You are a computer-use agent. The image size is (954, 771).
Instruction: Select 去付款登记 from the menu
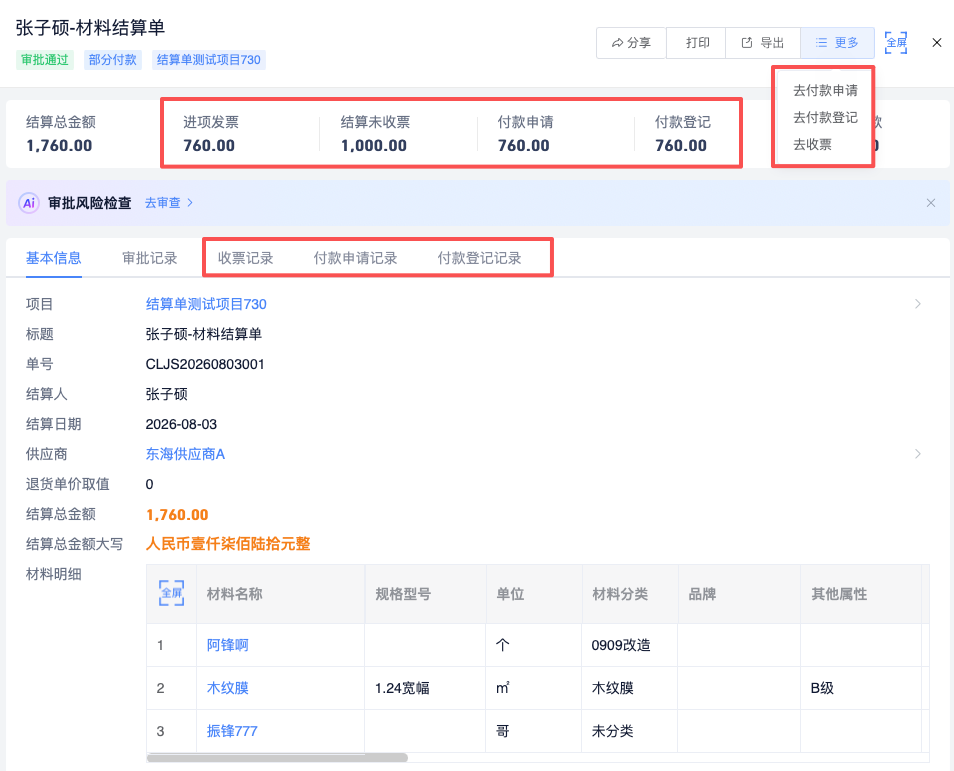tap(825, 117)
